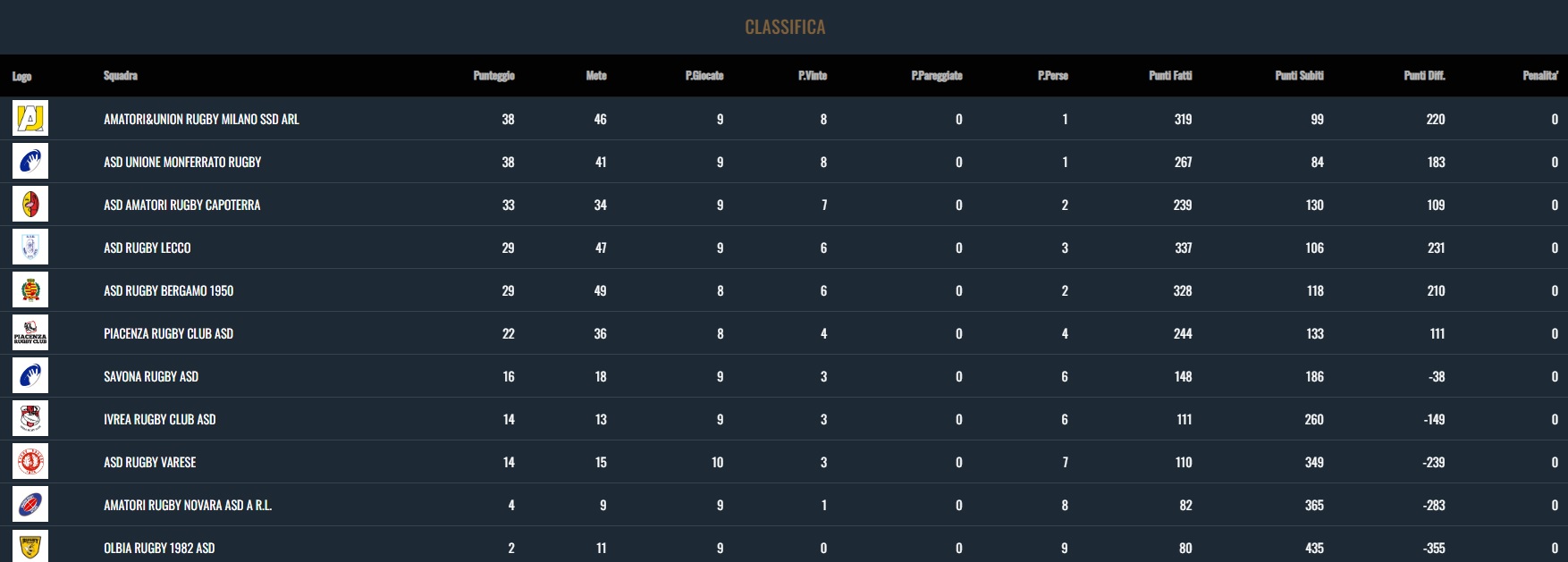Click the Classifica heading
Screen dimensions: 1568x562
(x=785, y=27)
